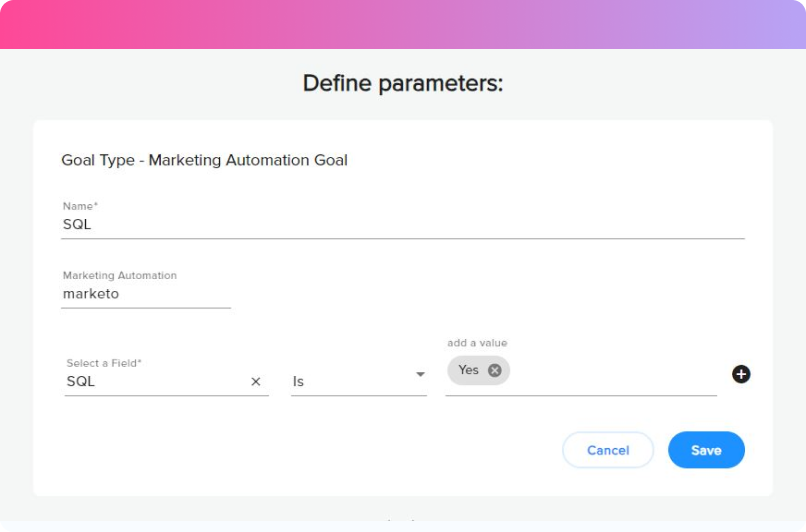Remove the Yes value chip
The width and height of the screenshot is (806, 532).
pyautogui.click(x=494, y=370)
